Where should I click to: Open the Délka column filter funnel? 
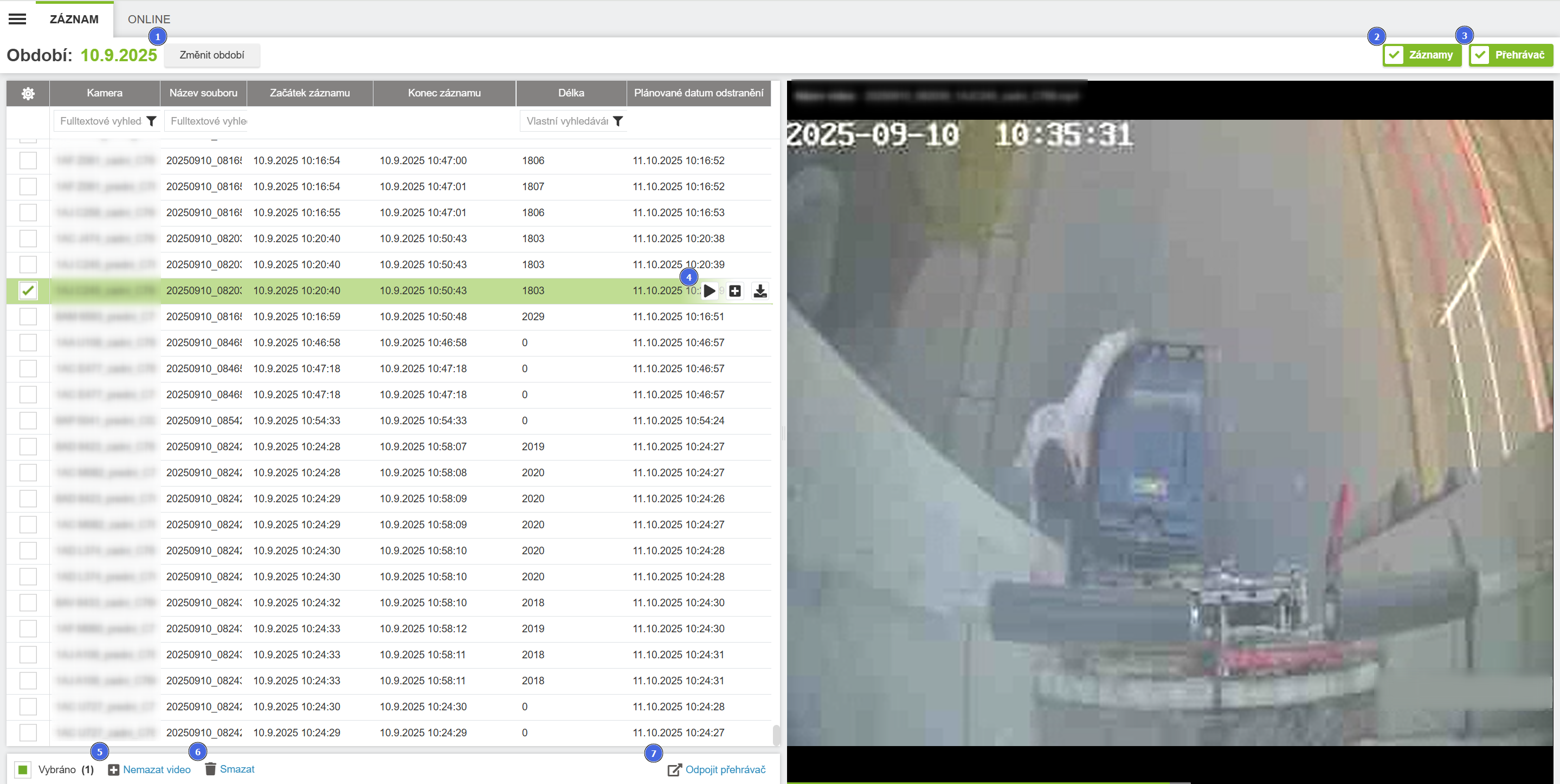618,121
